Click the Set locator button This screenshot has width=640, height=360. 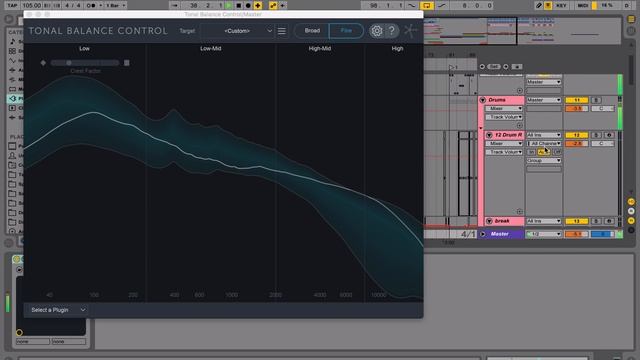tap(494, 67)
